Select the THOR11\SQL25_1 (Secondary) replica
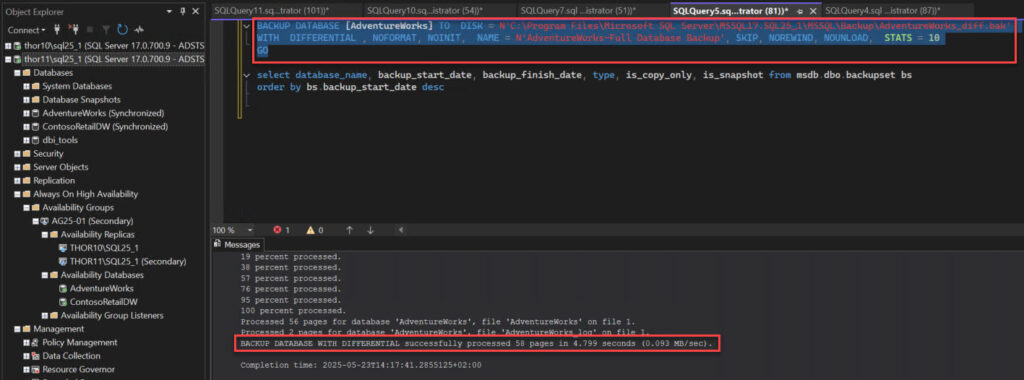Screen dimensions: 1024x380 point(128,262)
